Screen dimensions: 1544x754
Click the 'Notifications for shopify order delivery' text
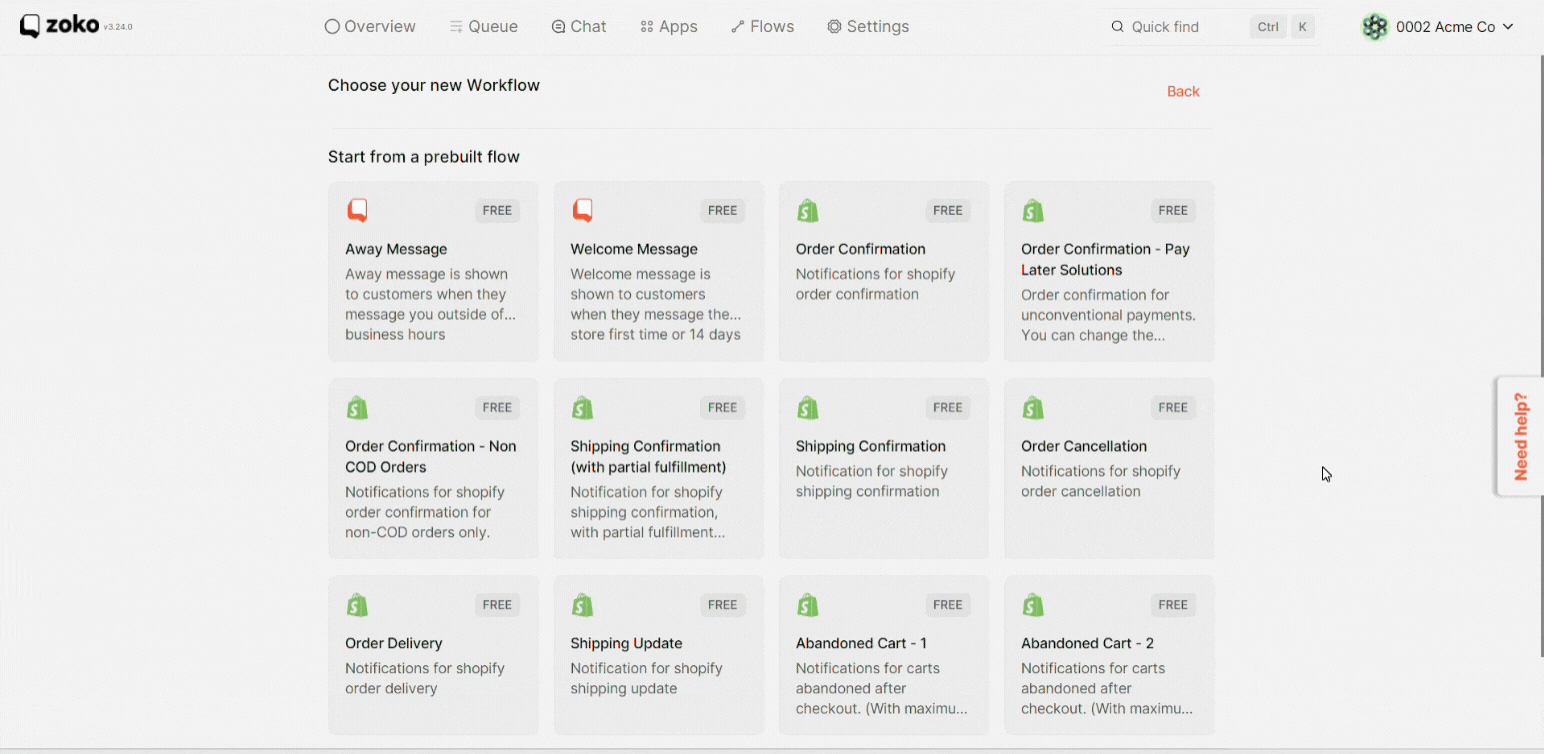tap(425, 678)
